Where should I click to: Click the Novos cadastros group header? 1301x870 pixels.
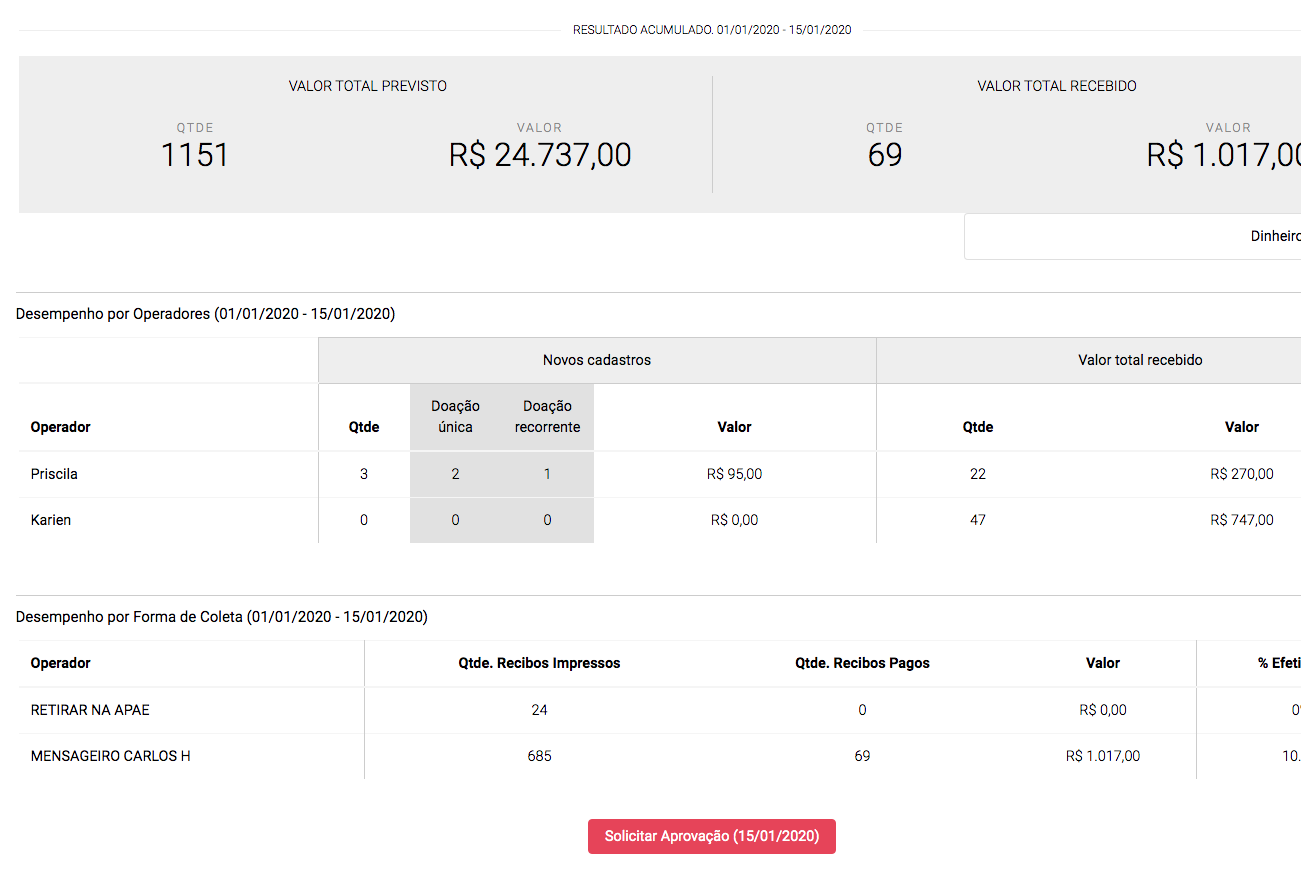[x=596, y=360]
